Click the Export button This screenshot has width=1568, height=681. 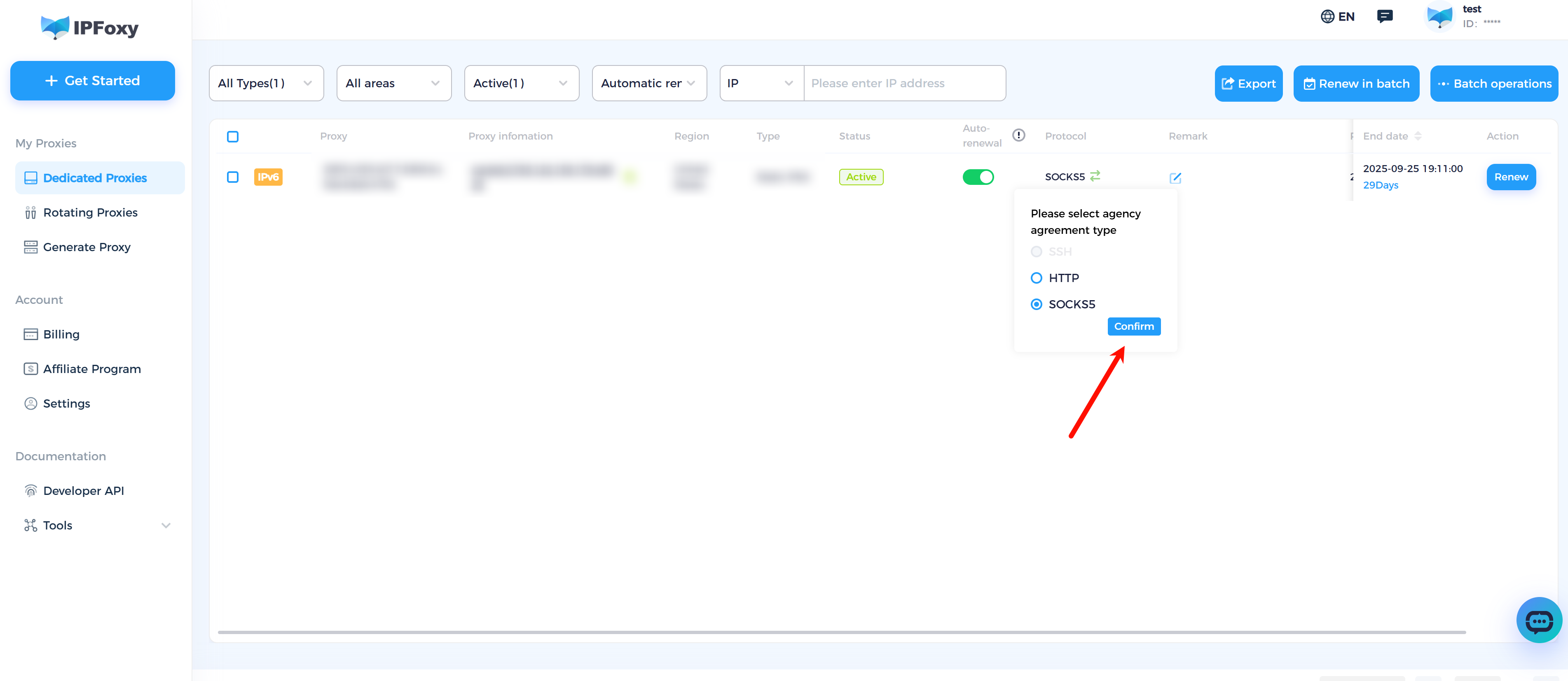coord(1248,84)
